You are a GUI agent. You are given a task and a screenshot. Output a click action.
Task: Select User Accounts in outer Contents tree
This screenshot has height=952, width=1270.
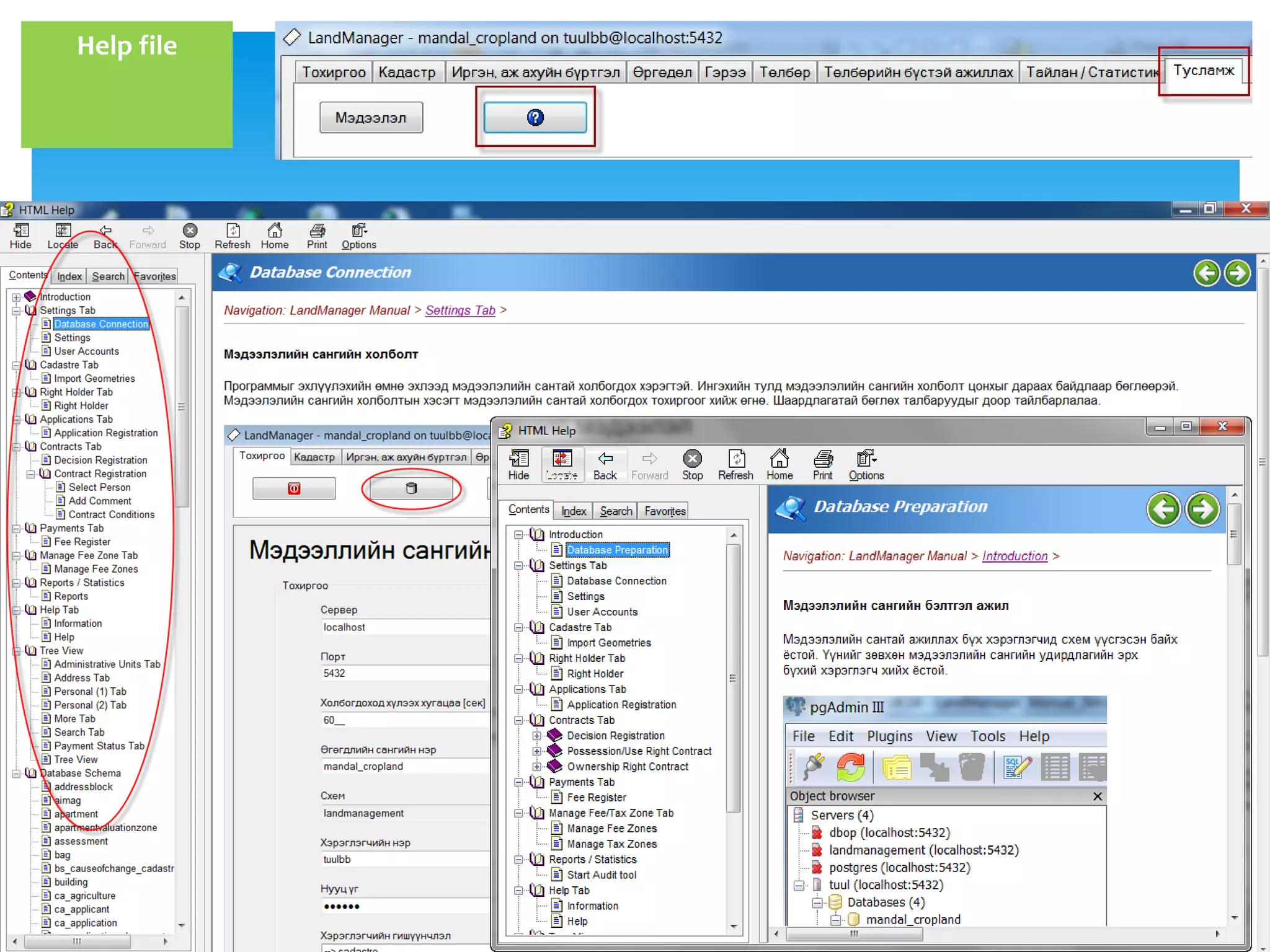click(86, 351)
